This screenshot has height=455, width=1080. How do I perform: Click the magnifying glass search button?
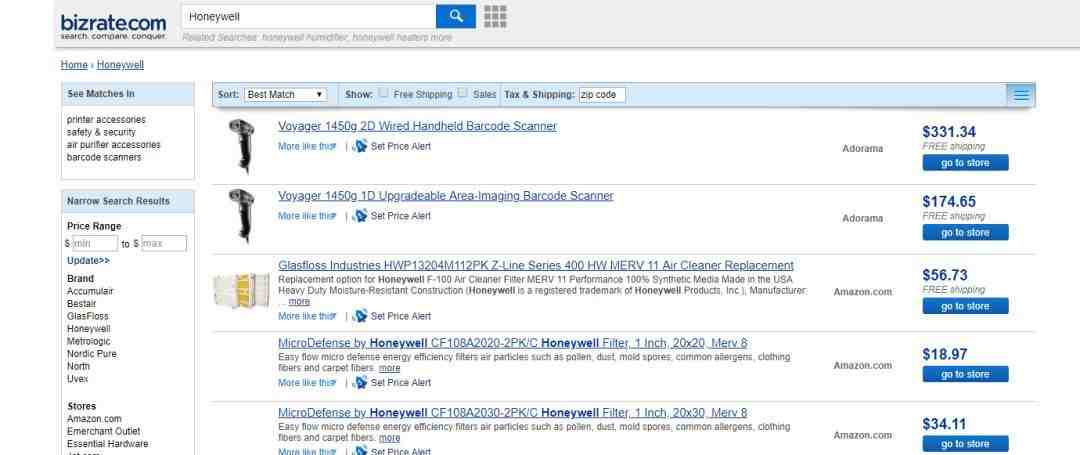tap(456, 16)
